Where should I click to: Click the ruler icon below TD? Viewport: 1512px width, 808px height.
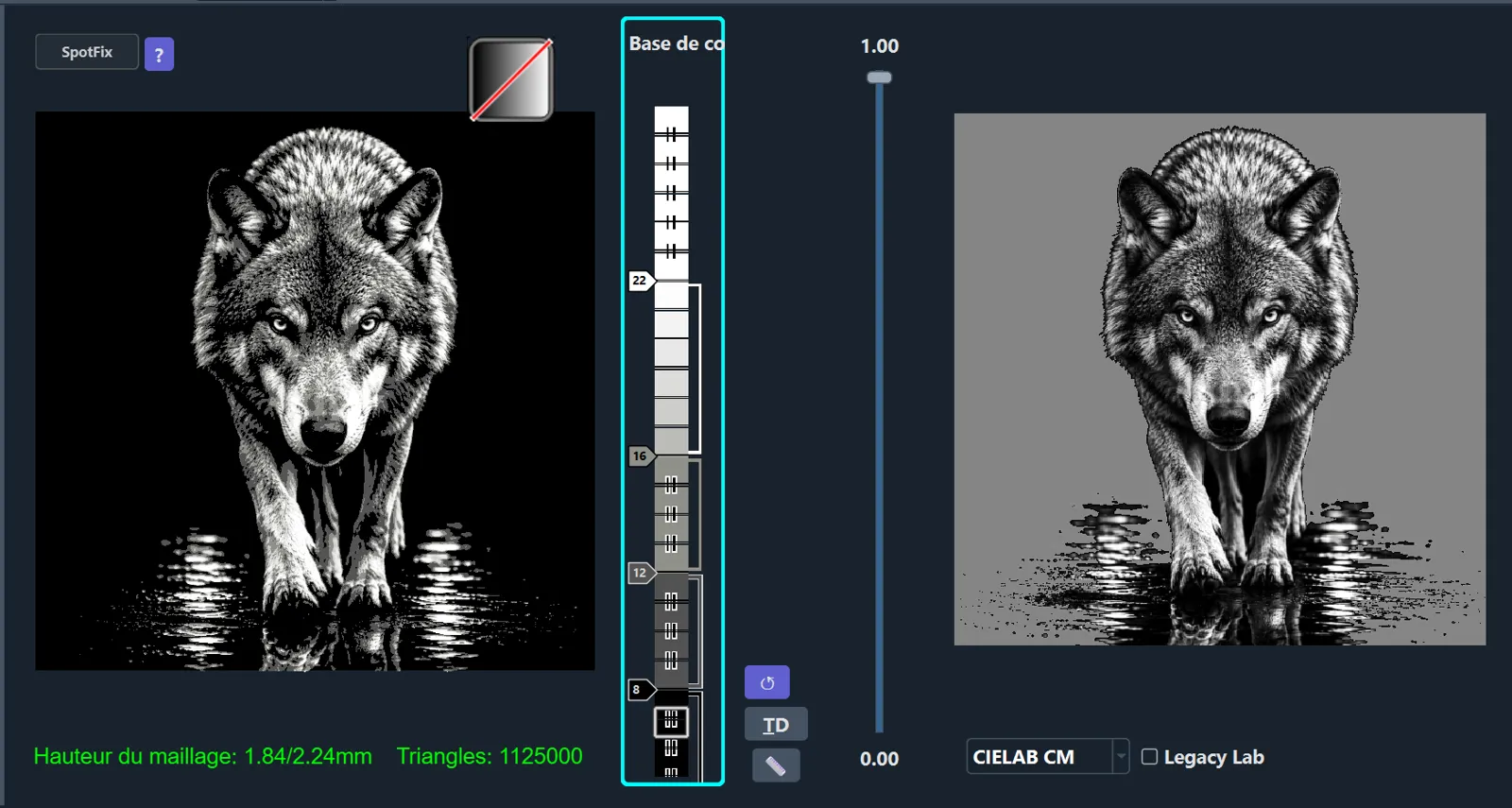[776, 765]
